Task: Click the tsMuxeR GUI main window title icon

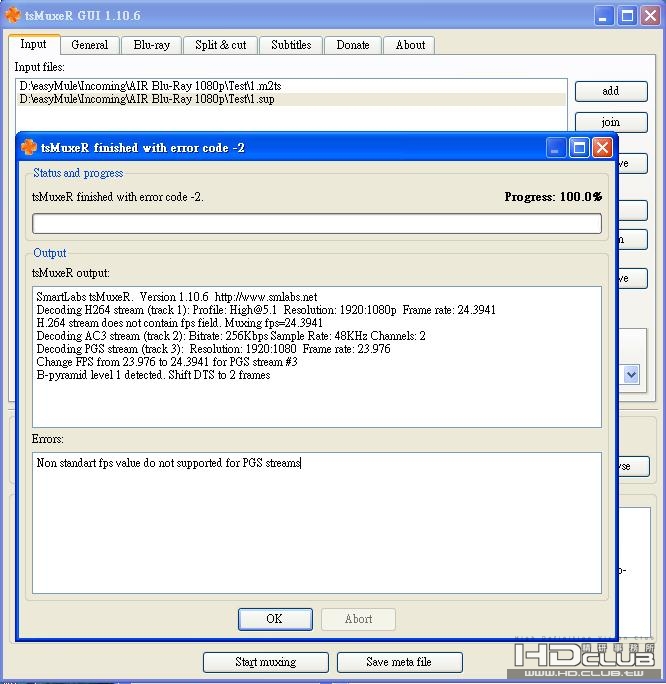Action: [13, 15]
